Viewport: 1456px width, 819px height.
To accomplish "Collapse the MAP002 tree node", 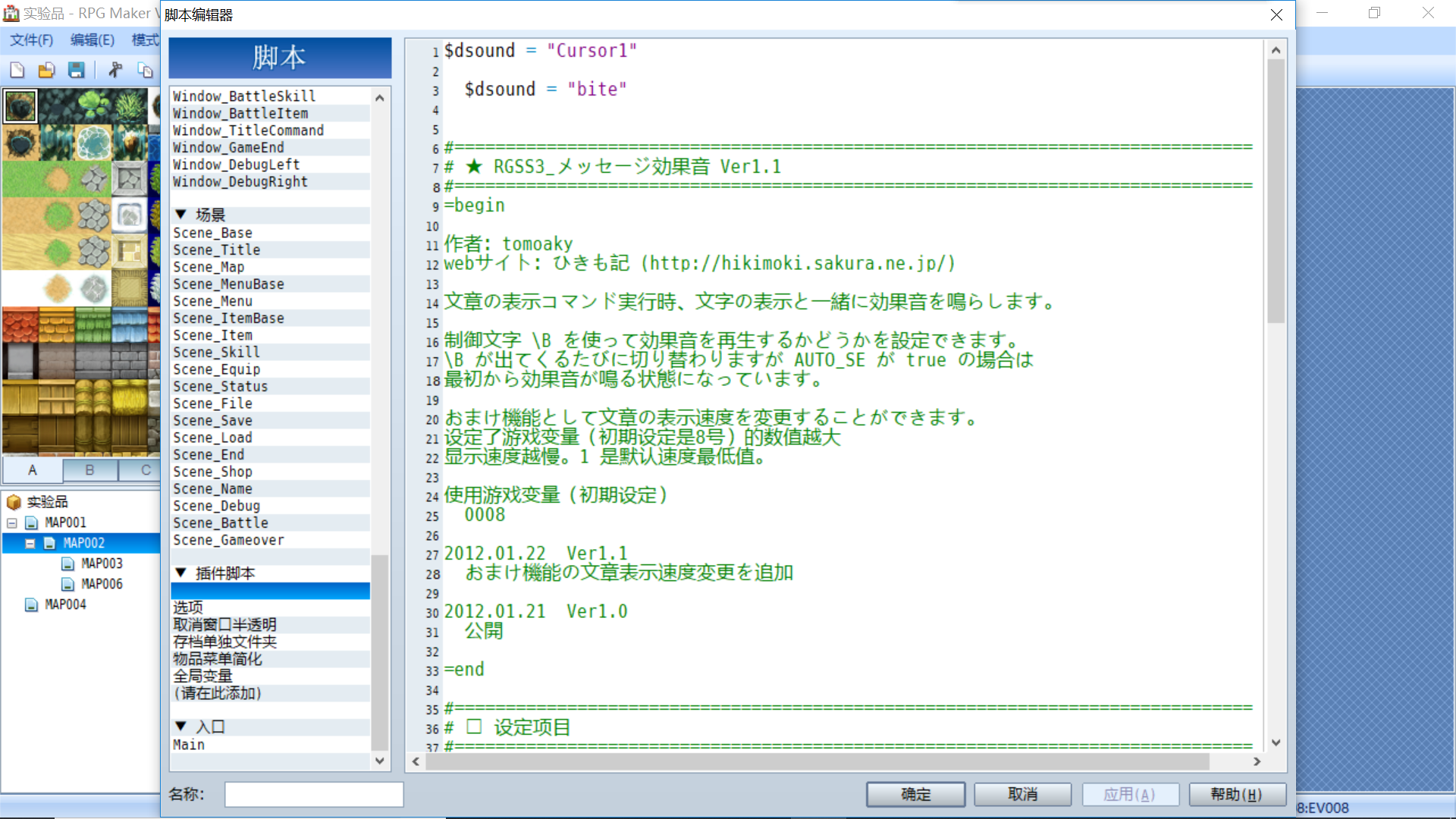I will [x=30, y=544].
